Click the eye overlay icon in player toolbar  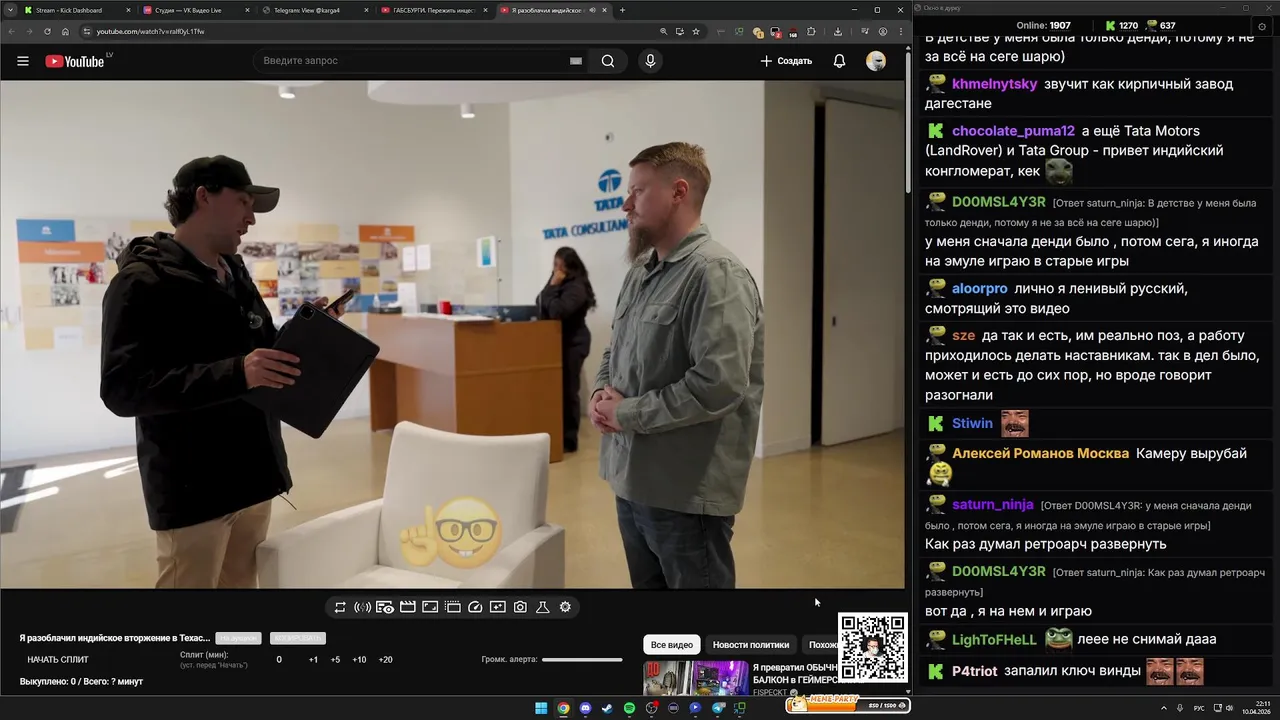[385, 607]
